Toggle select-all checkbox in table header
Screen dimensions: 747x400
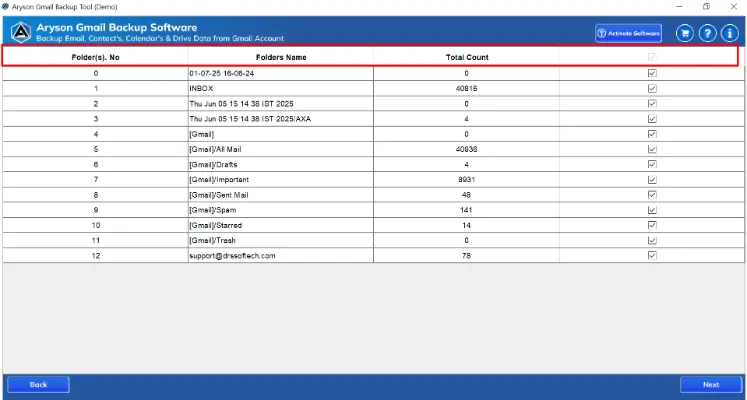pyautogui.click(x=652, y=57)
